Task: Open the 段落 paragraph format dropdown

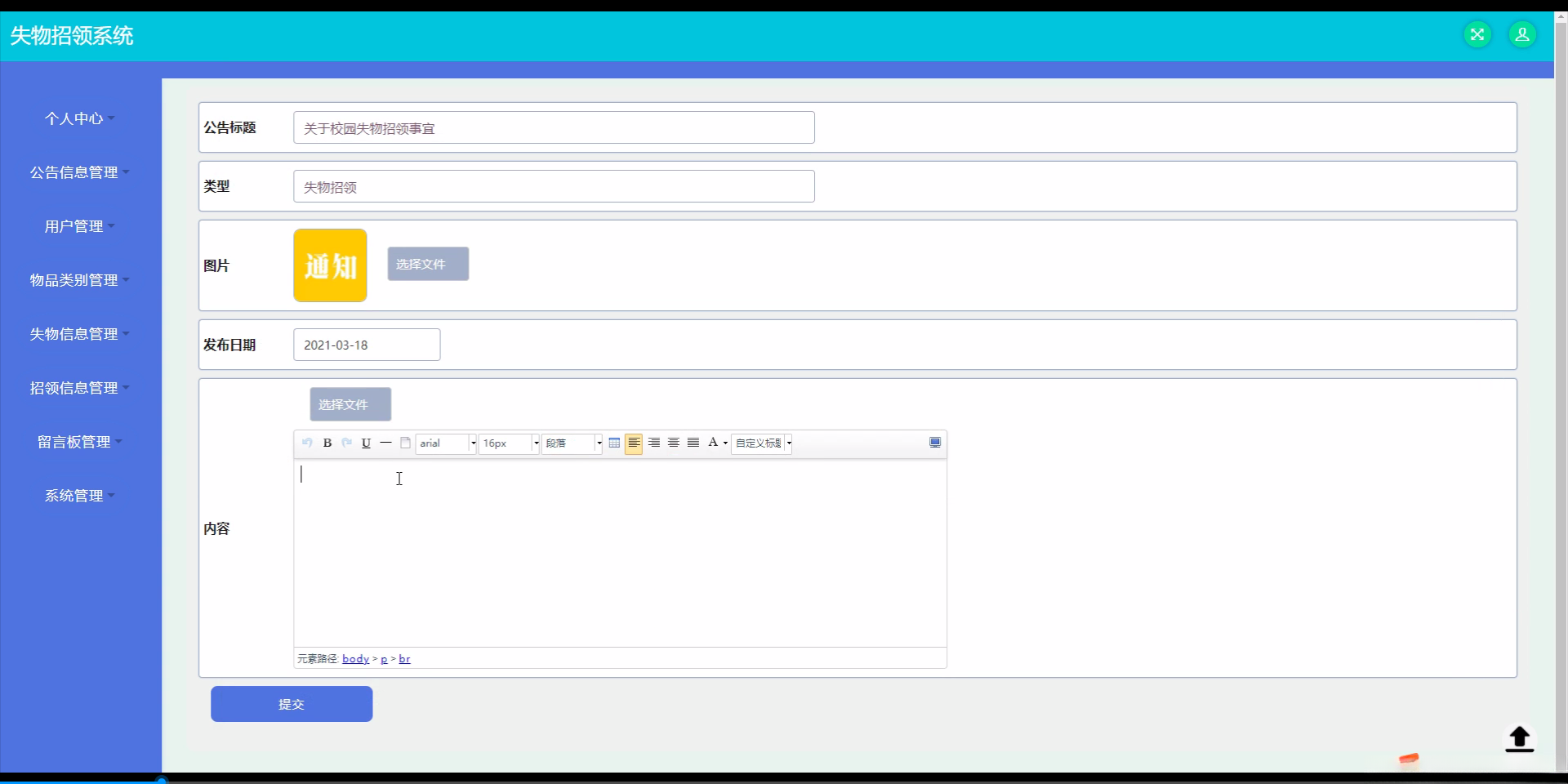Action: (572, 443)
